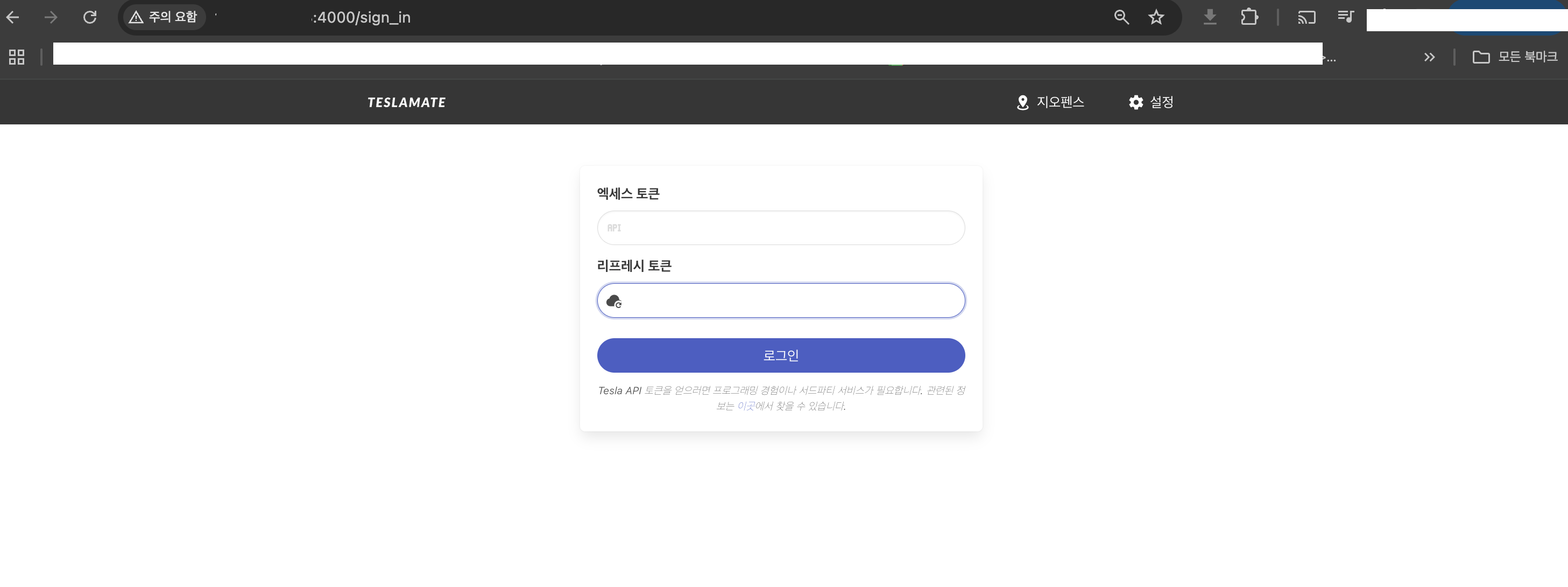Click the 엑세스 토큰 API input field
This screenshot has height=587, width=1568.
coord(781,228)
